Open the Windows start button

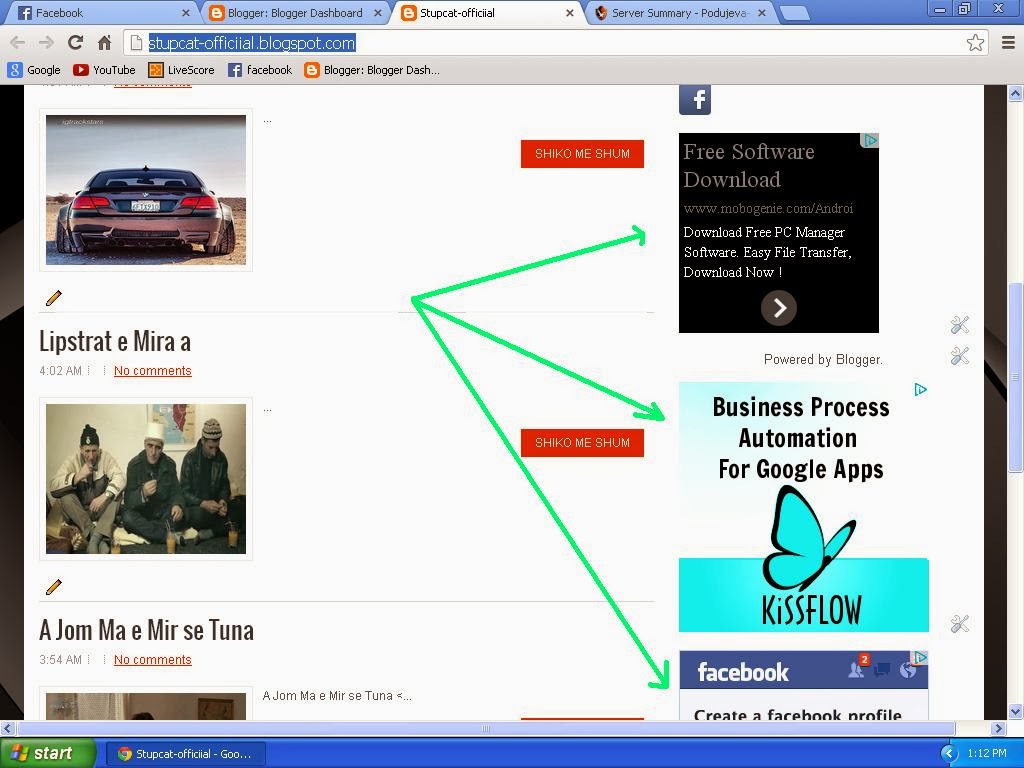[47, 754]
